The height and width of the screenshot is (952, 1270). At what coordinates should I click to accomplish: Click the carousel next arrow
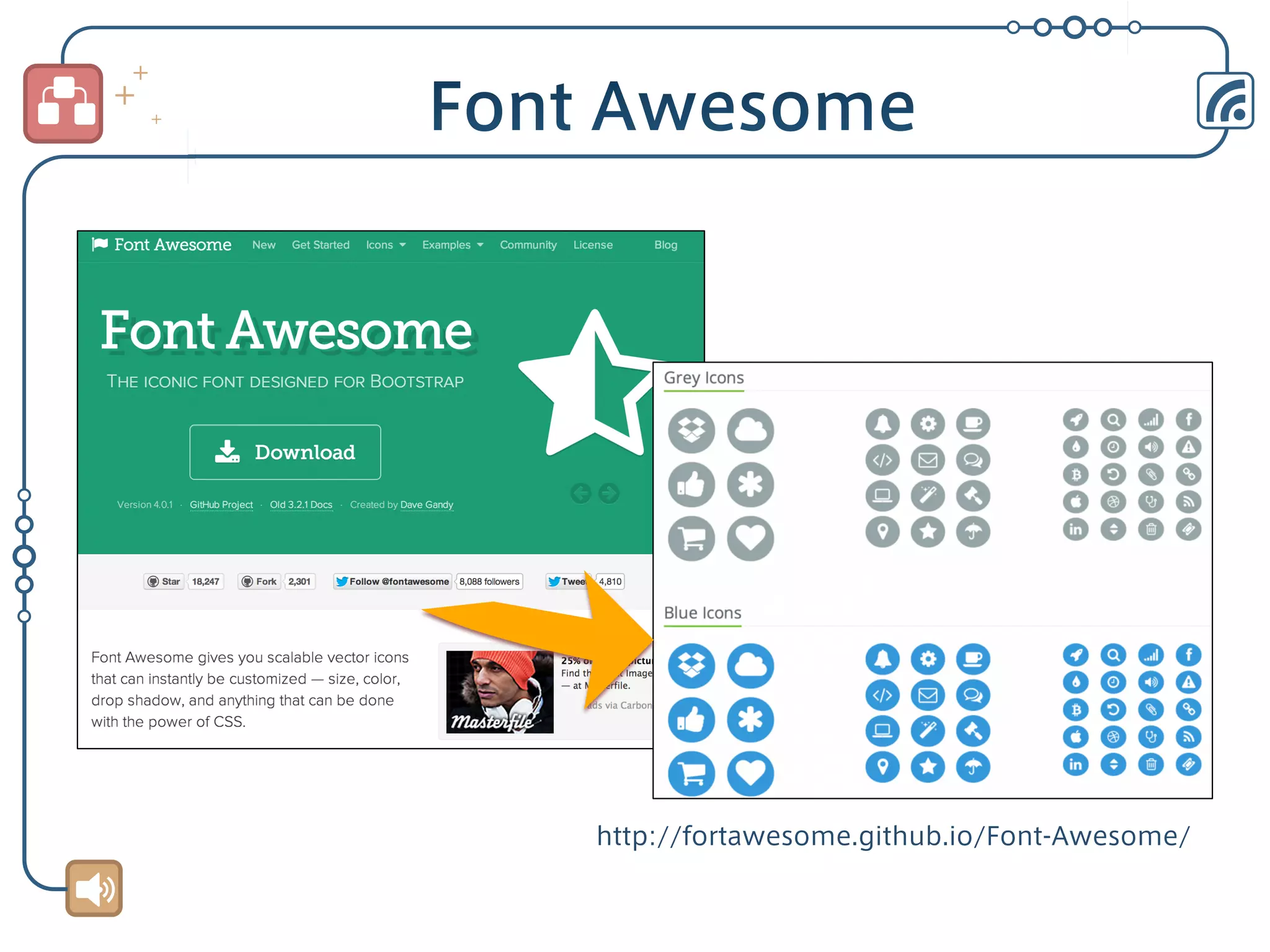[x=609, y=493]
